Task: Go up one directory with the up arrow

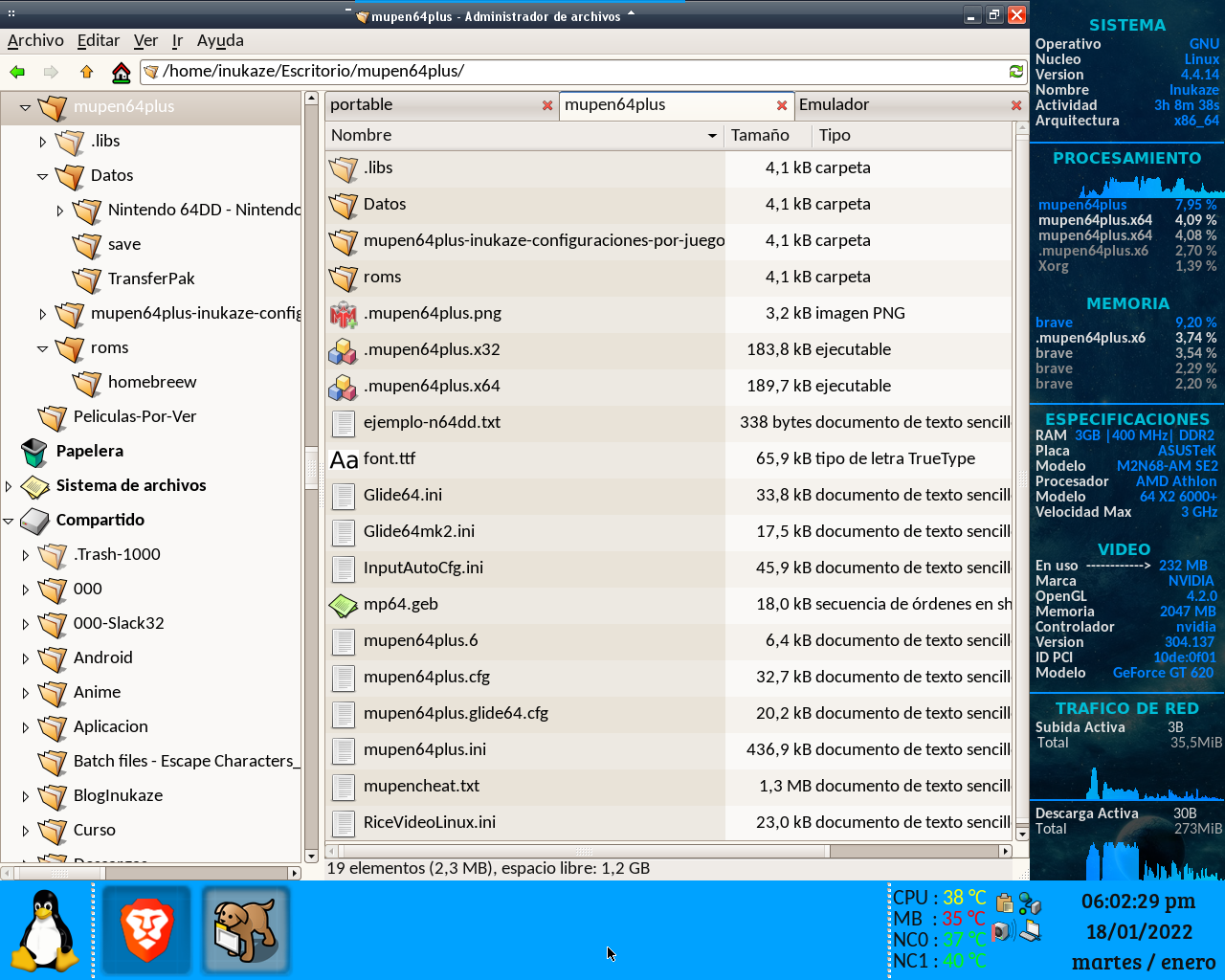Action: pos(85,71)
